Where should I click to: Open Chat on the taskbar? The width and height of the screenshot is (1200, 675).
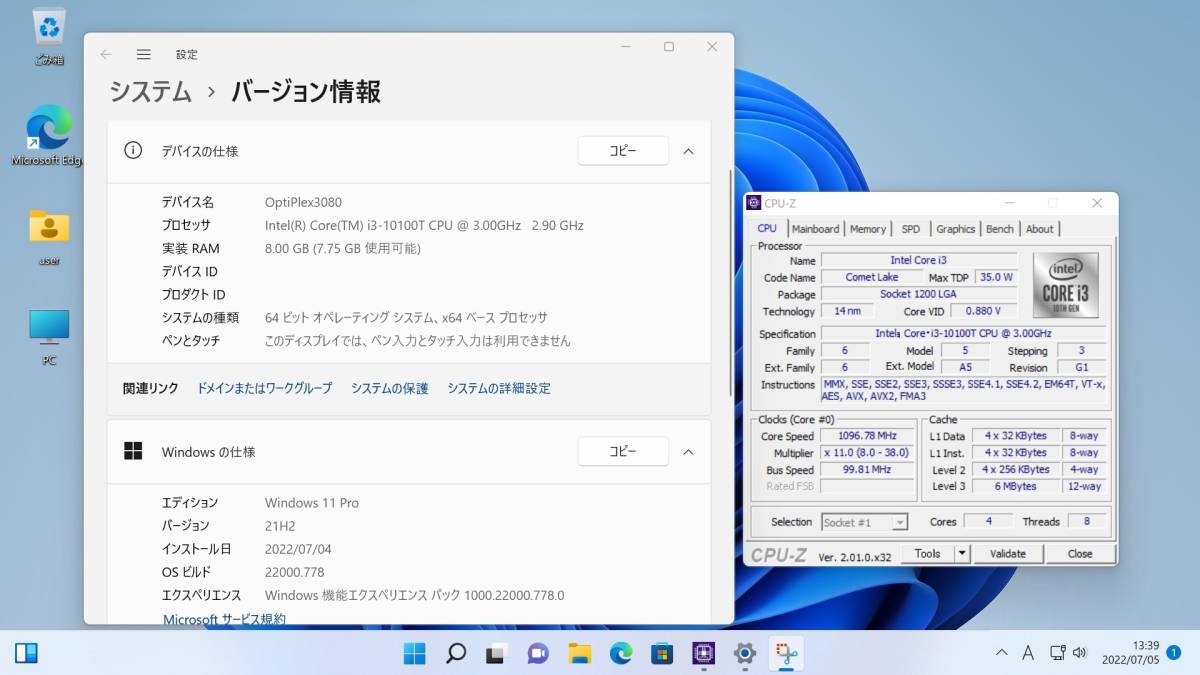(x=538, y=654)
